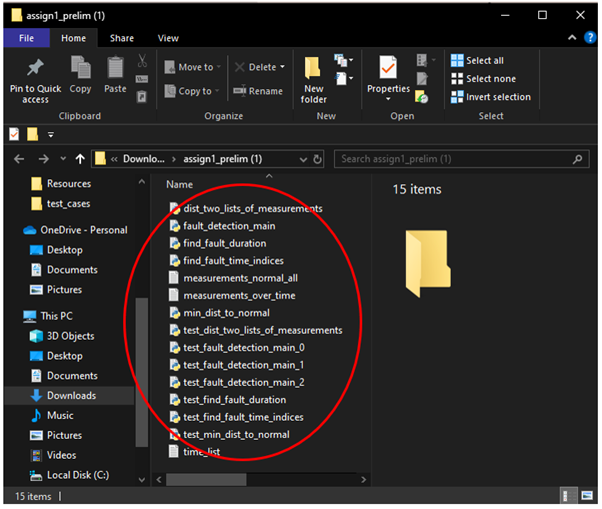Click the Delete button
Screen dimensions: 602x509
point(256,67)
